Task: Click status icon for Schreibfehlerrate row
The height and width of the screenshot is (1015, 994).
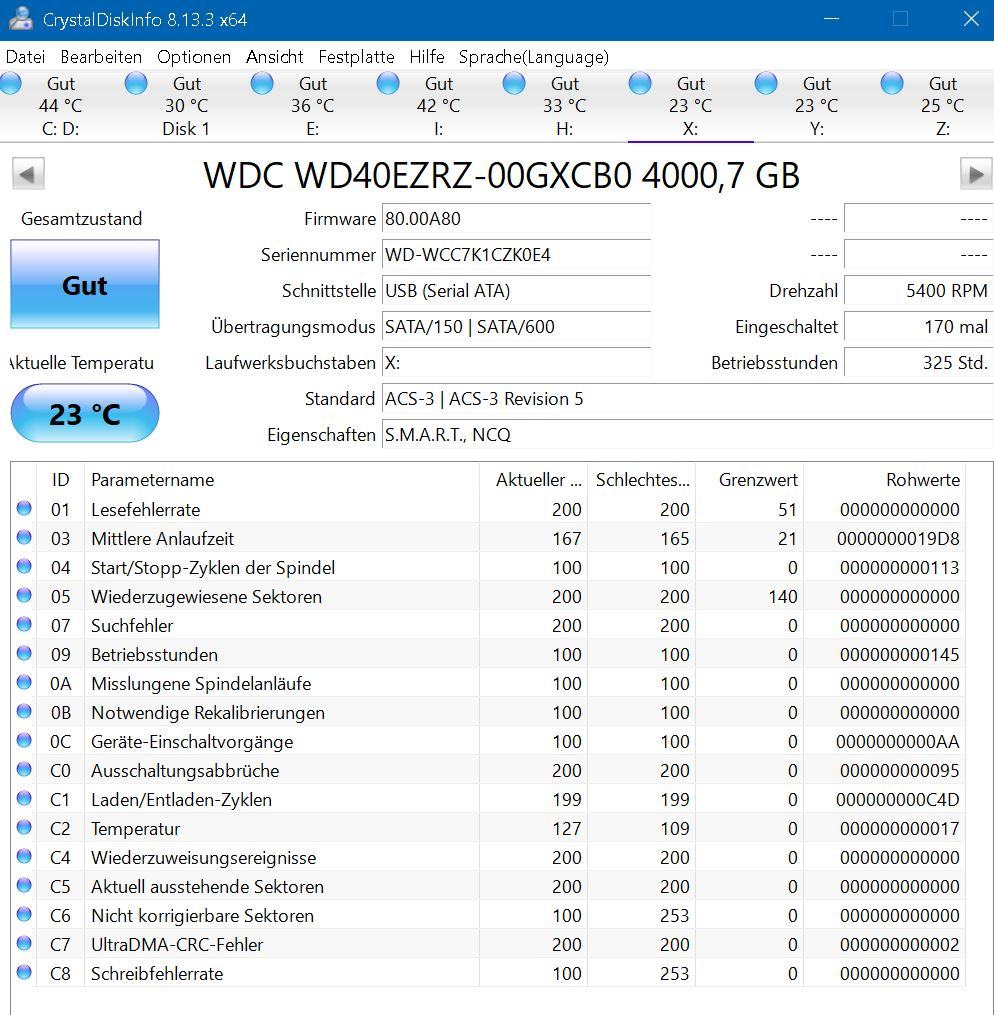Action: pos(24,972)
